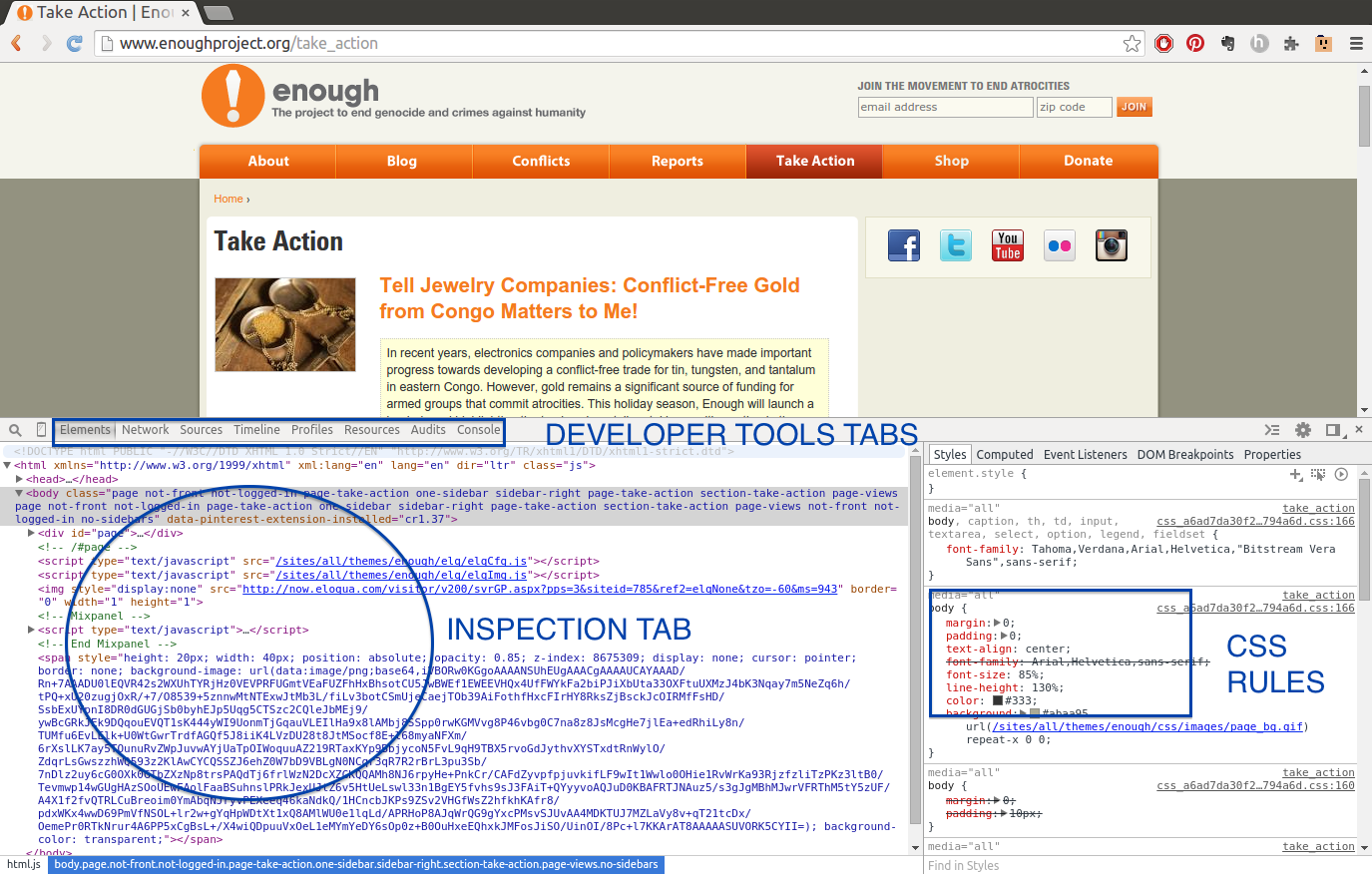Toggle element state icon in Styles pane
The width and height of the screenshot is (1372, 874).
1318,475
